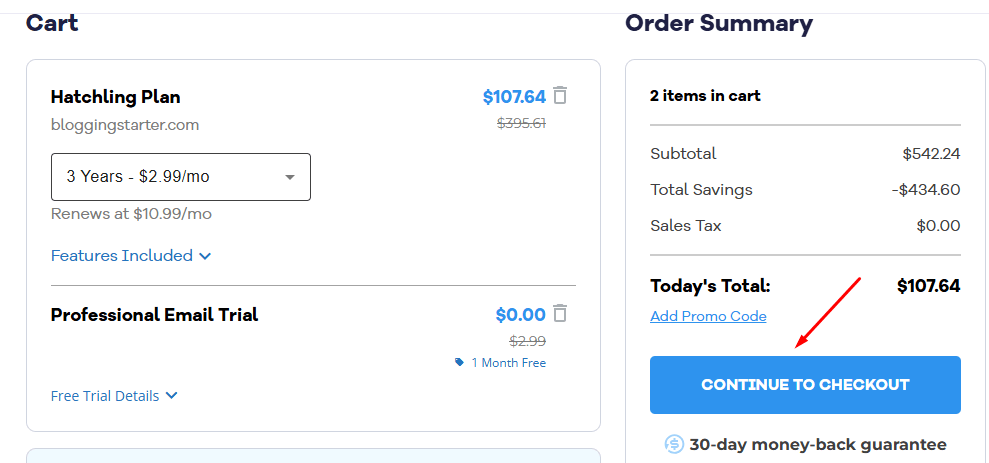Select the Hatchling Plan title
Viewport: 989px width, 463px height.
tap(115, 97)
